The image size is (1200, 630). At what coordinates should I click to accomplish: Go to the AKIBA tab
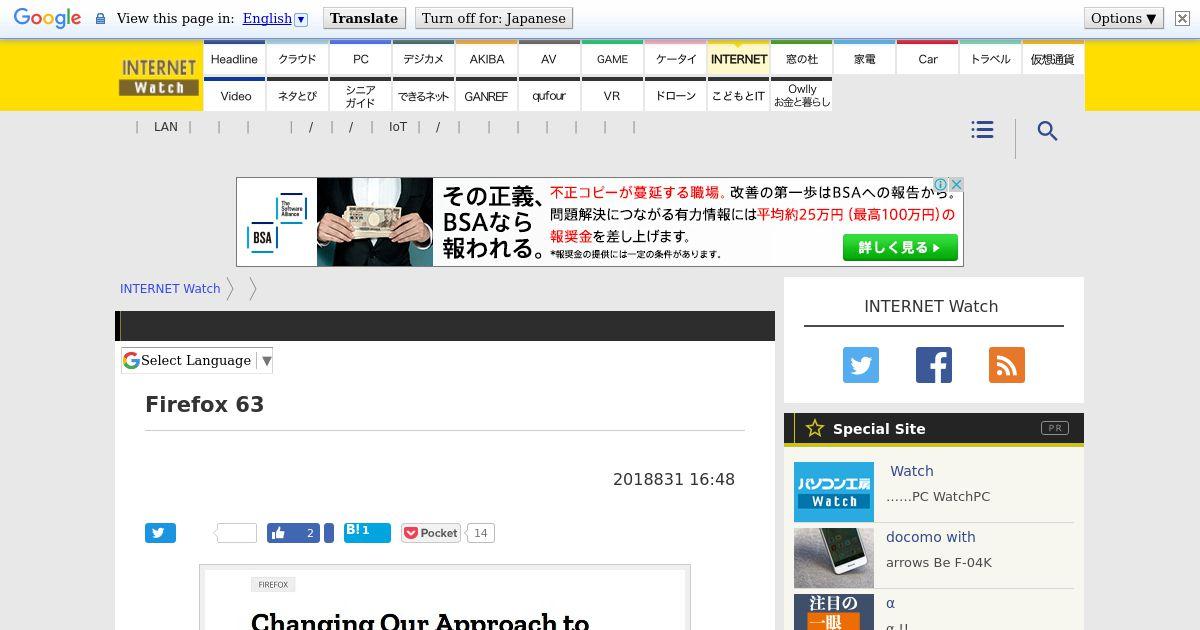tap(486, 59)
